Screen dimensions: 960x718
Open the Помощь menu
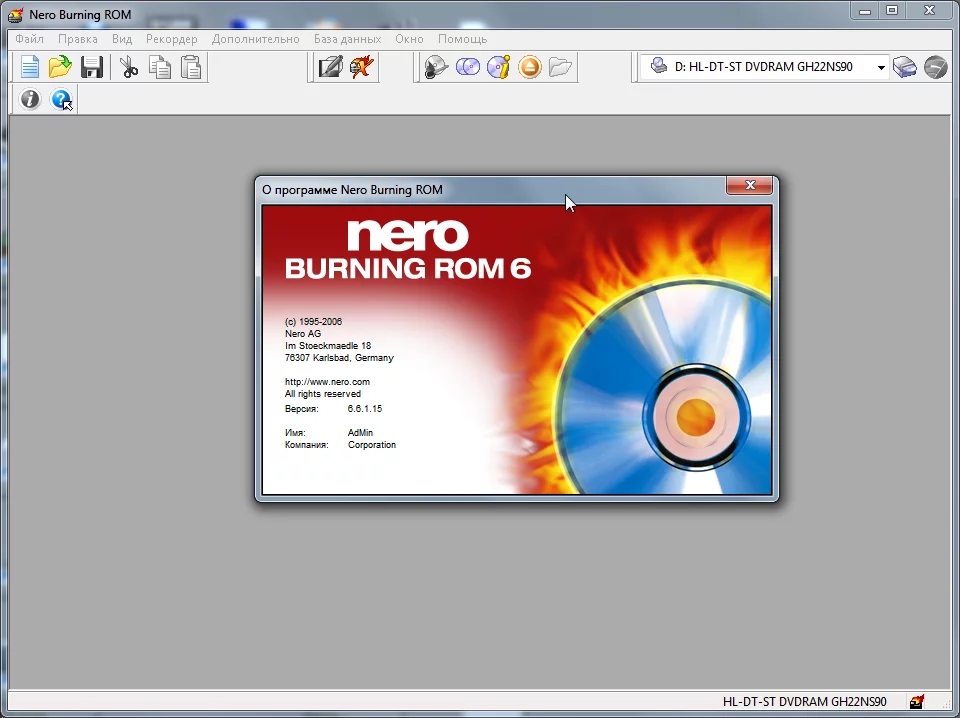pos(462,39)
